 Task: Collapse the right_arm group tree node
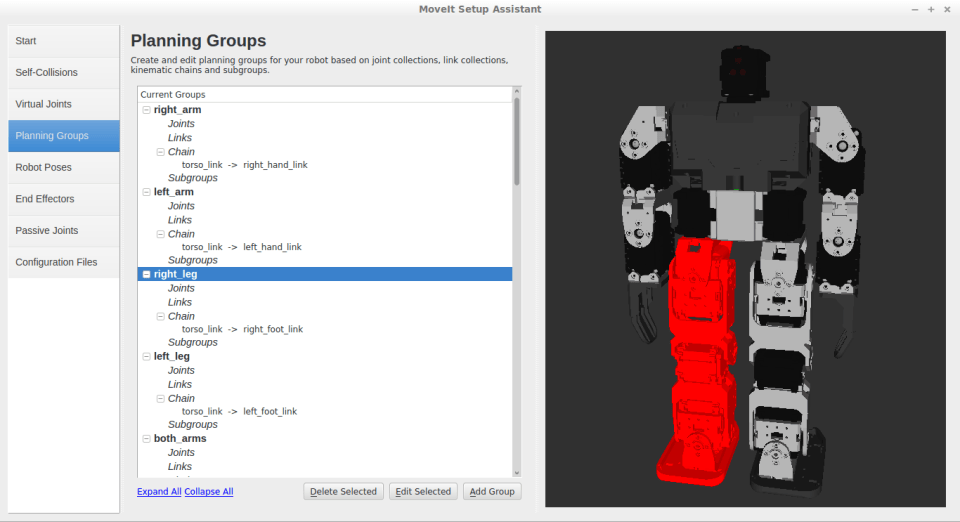click(x=147, y=110)
